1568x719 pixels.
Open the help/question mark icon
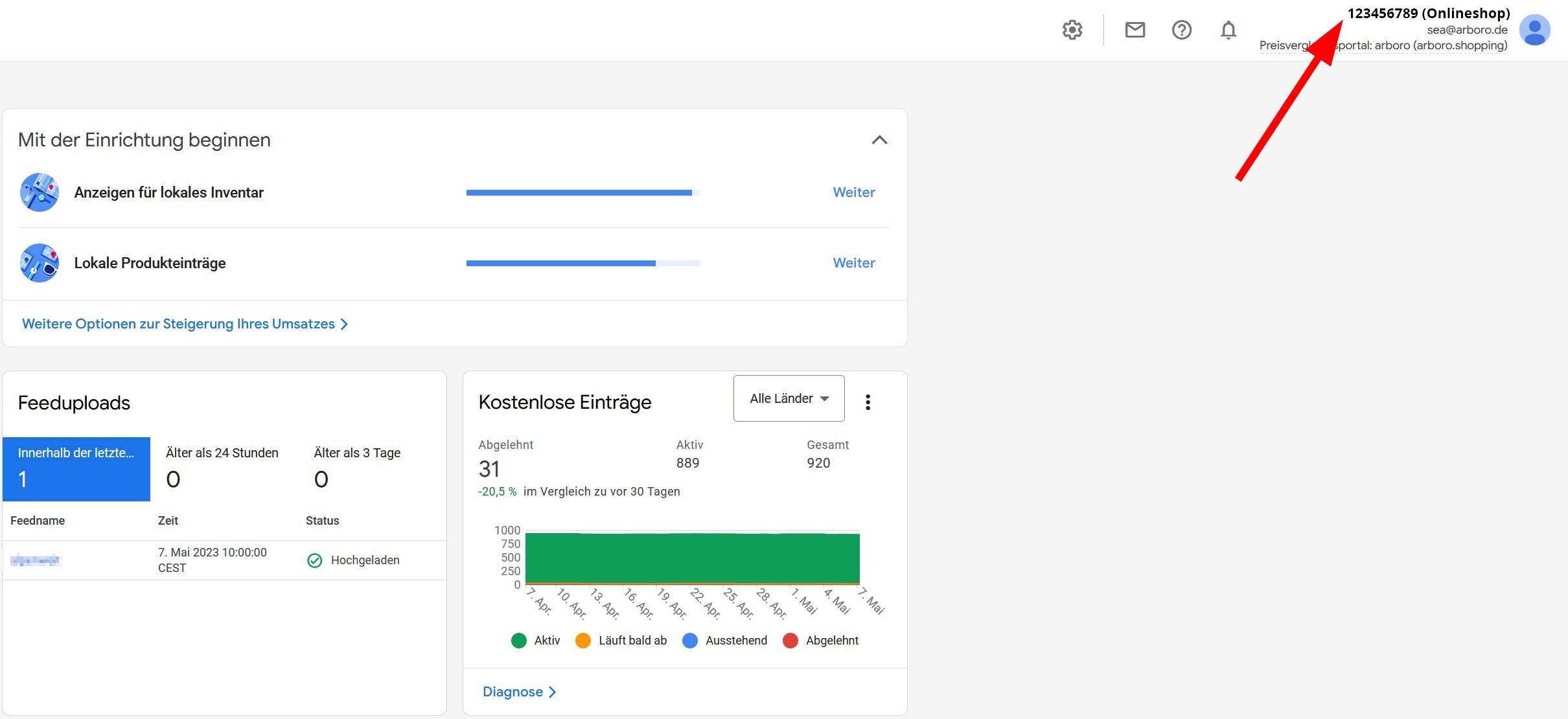click(1181, 30)
